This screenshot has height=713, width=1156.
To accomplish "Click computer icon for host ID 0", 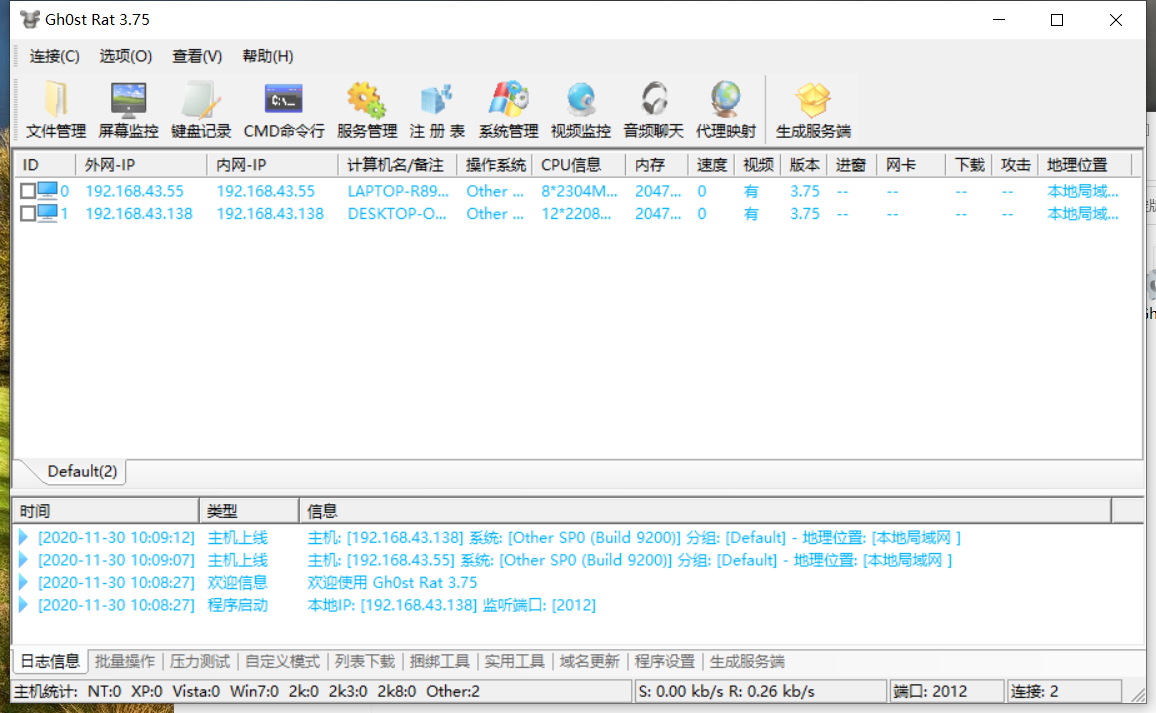I will pos(47,191).
